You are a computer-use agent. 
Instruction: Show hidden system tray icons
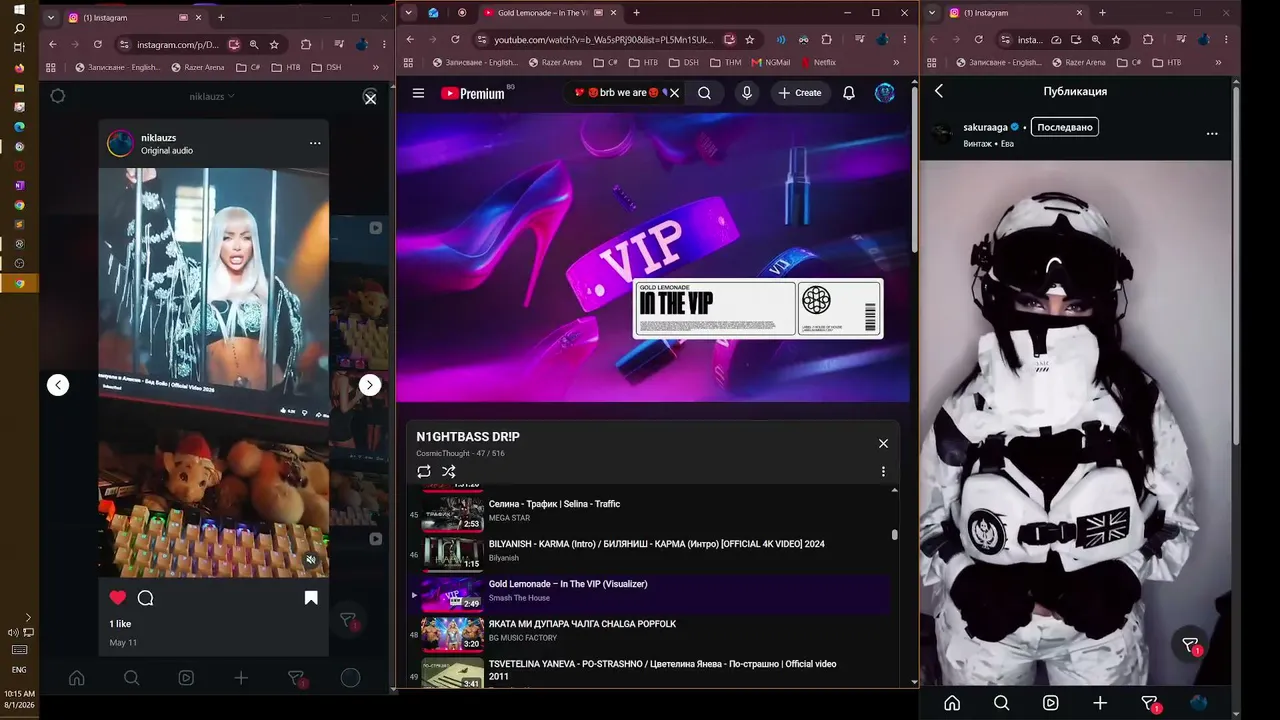(x=28, y=618)
